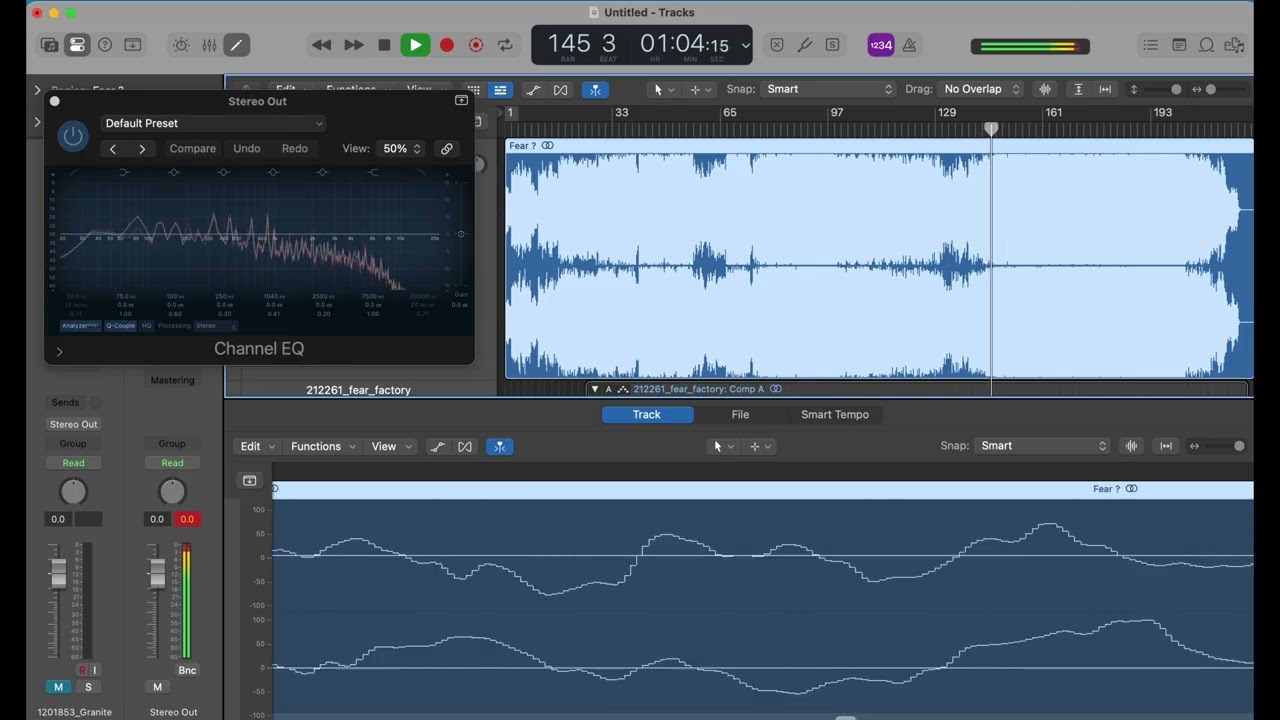Open the pointer tool menu in Tracks toolbar

point(663,90)
